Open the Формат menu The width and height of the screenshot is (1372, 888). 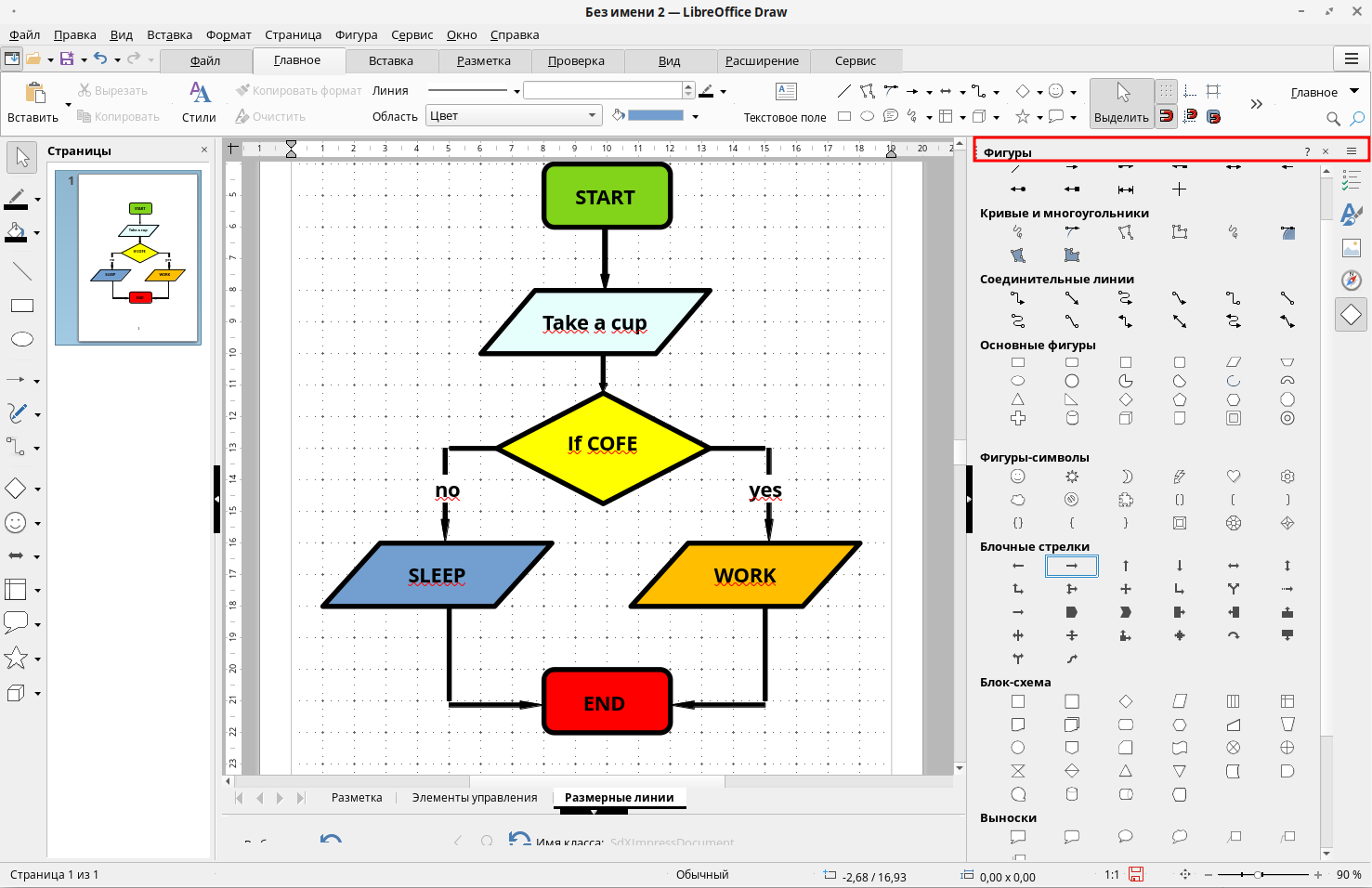point(229,34)
